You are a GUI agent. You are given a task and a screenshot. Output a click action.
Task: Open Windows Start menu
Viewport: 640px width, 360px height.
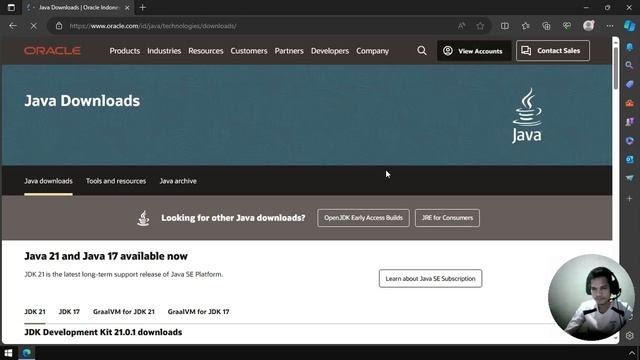[x=8, y=353]
